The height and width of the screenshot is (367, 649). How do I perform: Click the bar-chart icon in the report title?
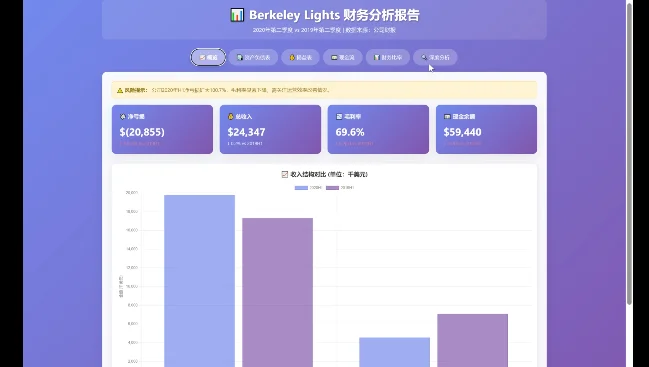[237, 15]
